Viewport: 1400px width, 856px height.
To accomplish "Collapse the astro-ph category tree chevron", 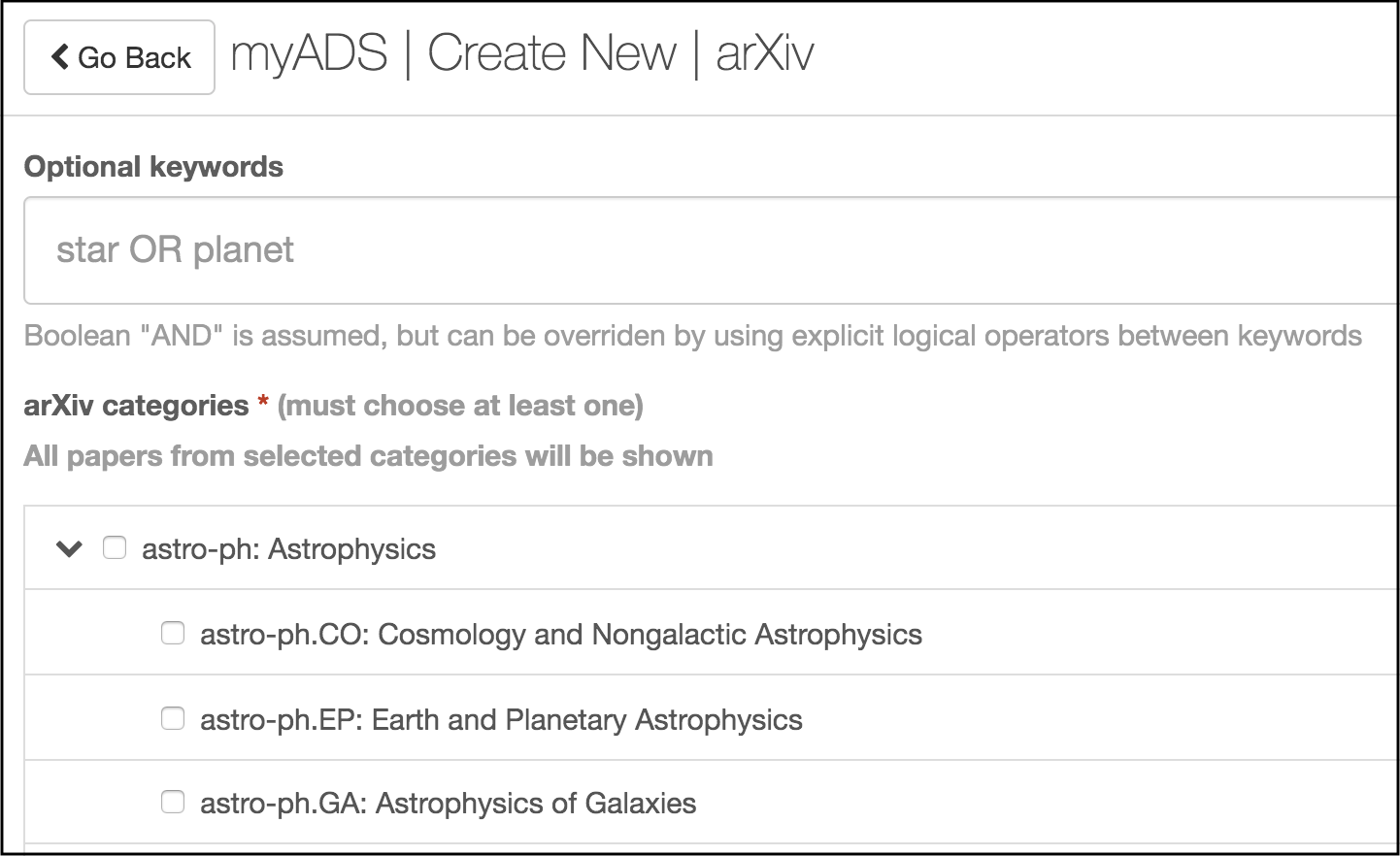I will 69,549.
